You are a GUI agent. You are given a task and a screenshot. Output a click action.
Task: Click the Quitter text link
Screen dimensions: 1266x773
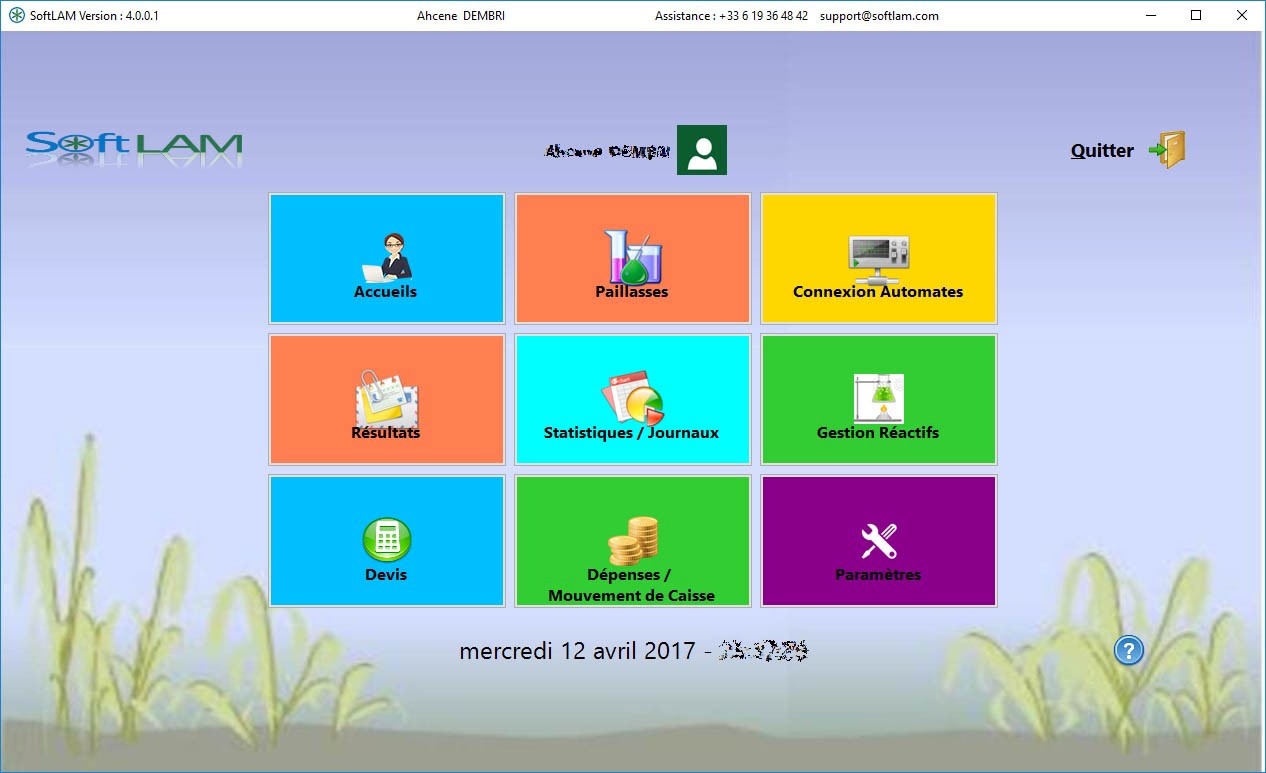[x=1102, y=151]
